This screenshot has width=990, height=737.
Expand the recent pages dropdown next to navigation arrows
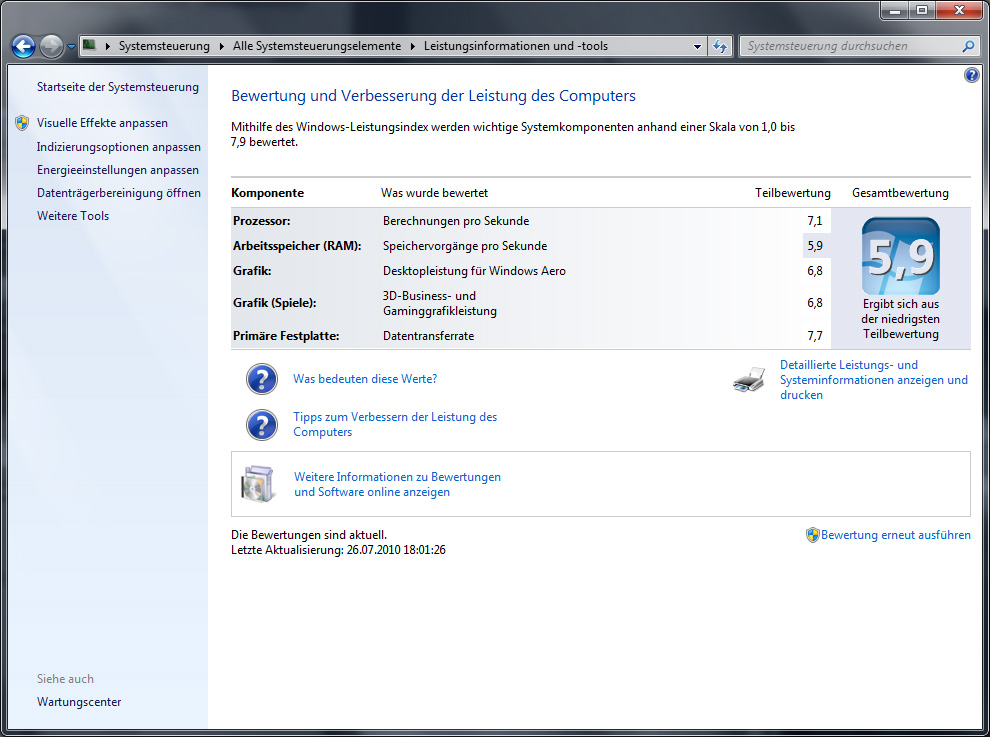tap(72, 46)
